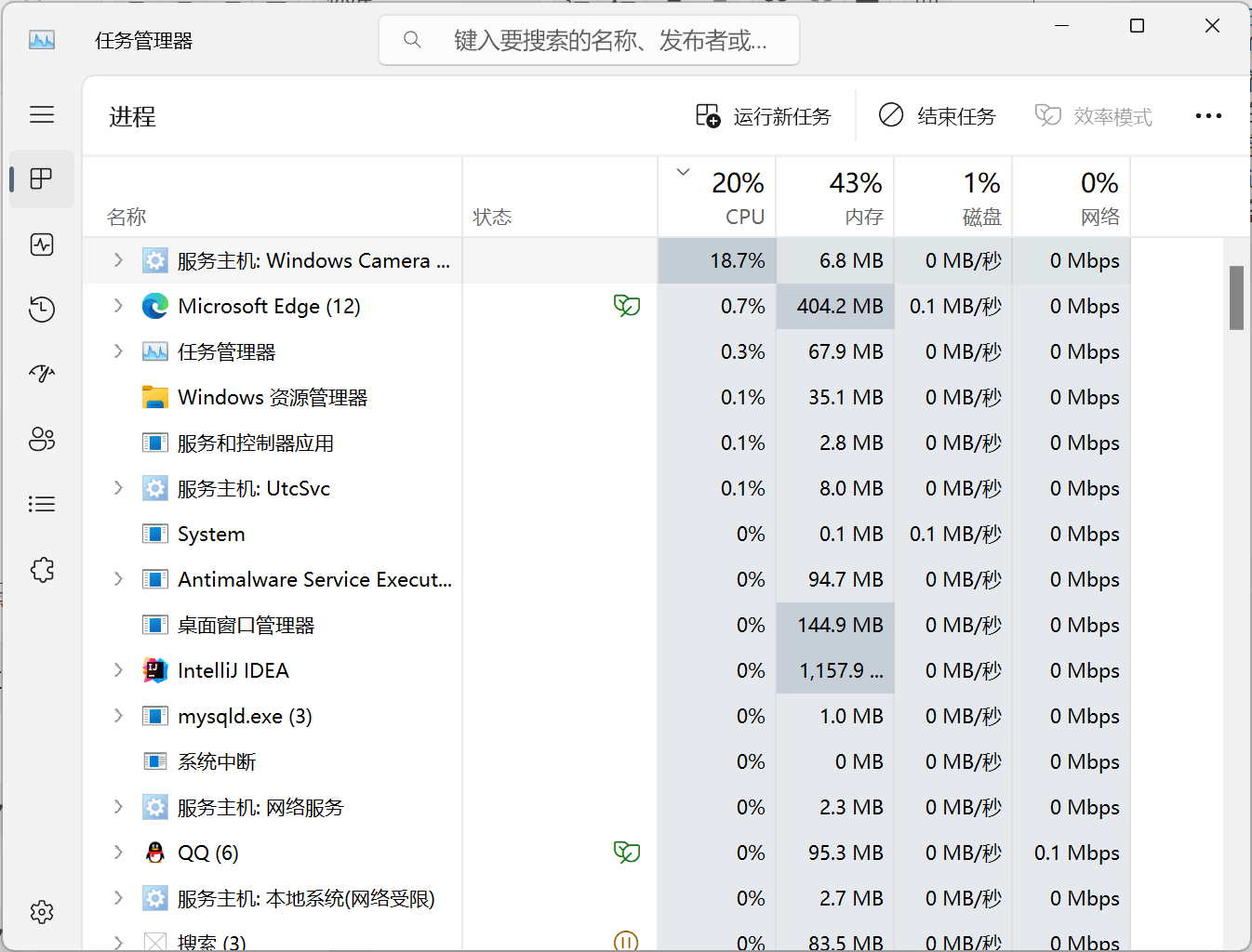Screen dimensions: 1252x952
Task: Click the suspended pause icon on 搜索 row
Action: (627, 941)
